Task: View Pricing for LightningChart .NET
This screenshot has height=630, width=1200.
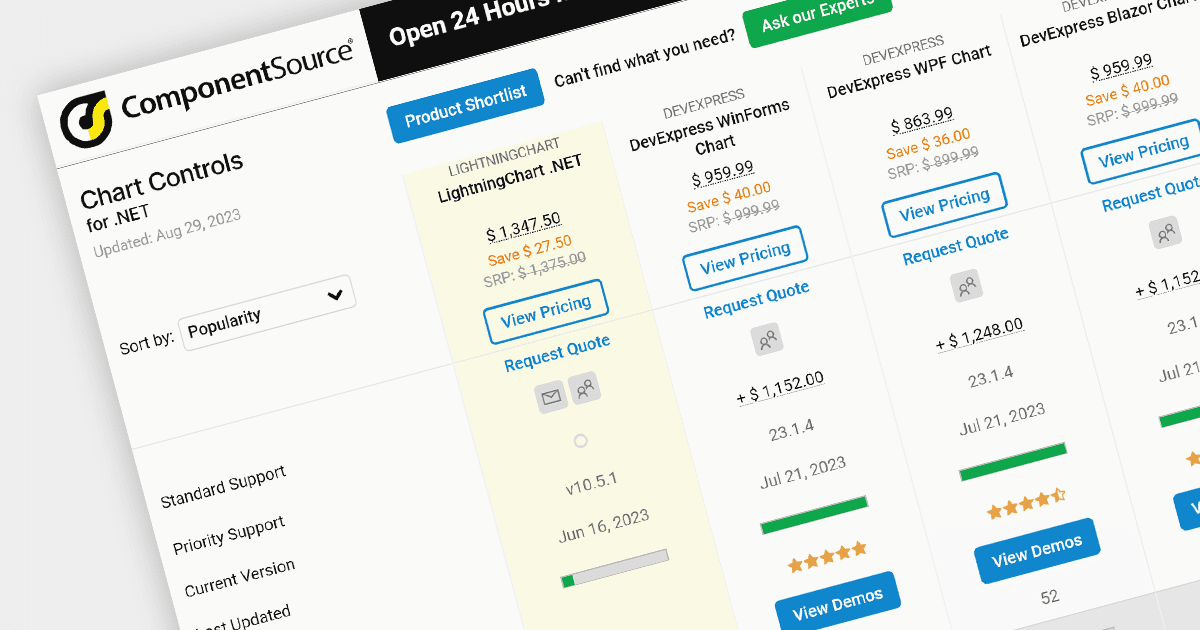Action: tap(545, 311)
